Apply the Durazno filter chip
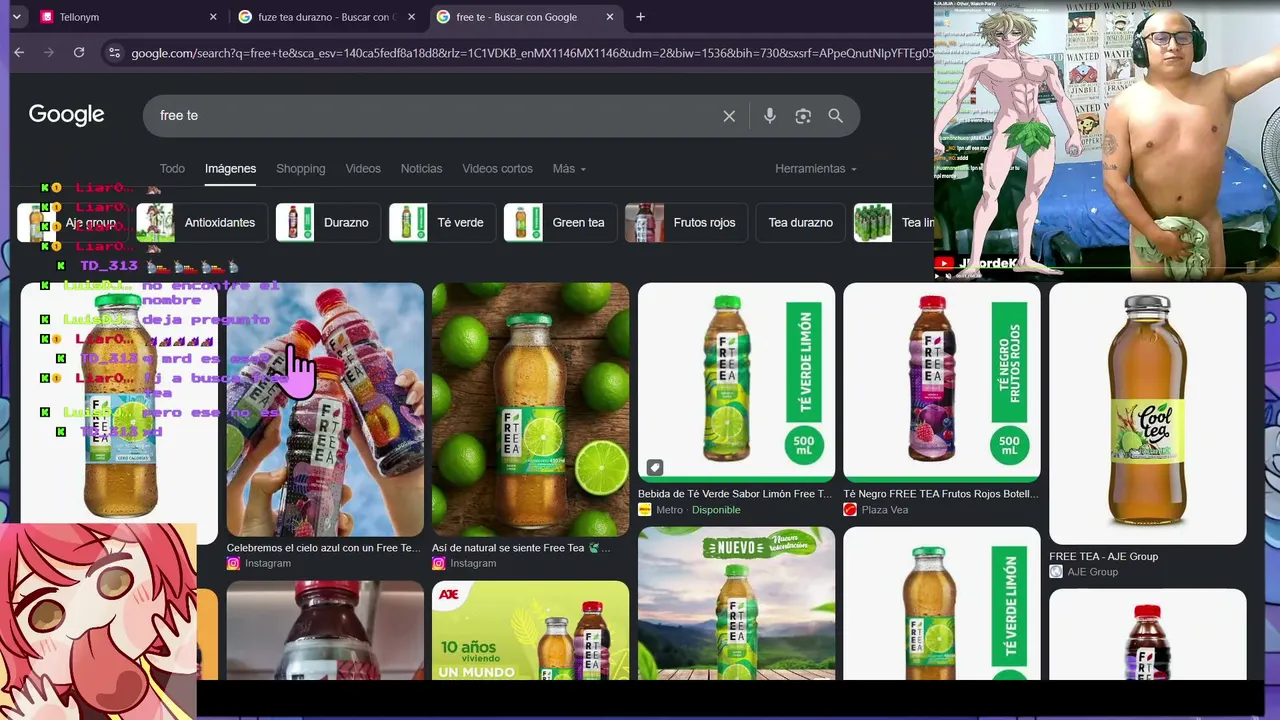This screenshot has width=1280, height=720. click(x=327, y=223)
